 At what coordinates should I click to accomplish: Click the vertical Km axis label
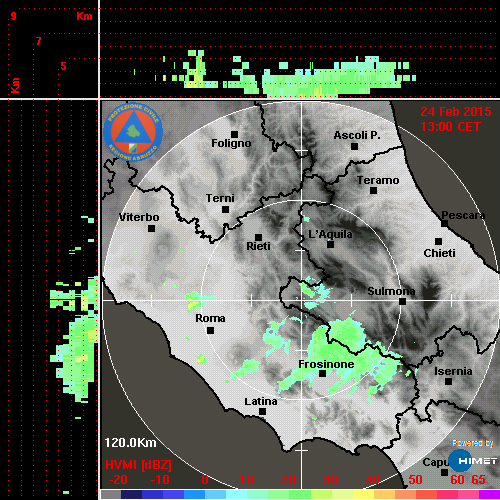(x=15, y=85)
